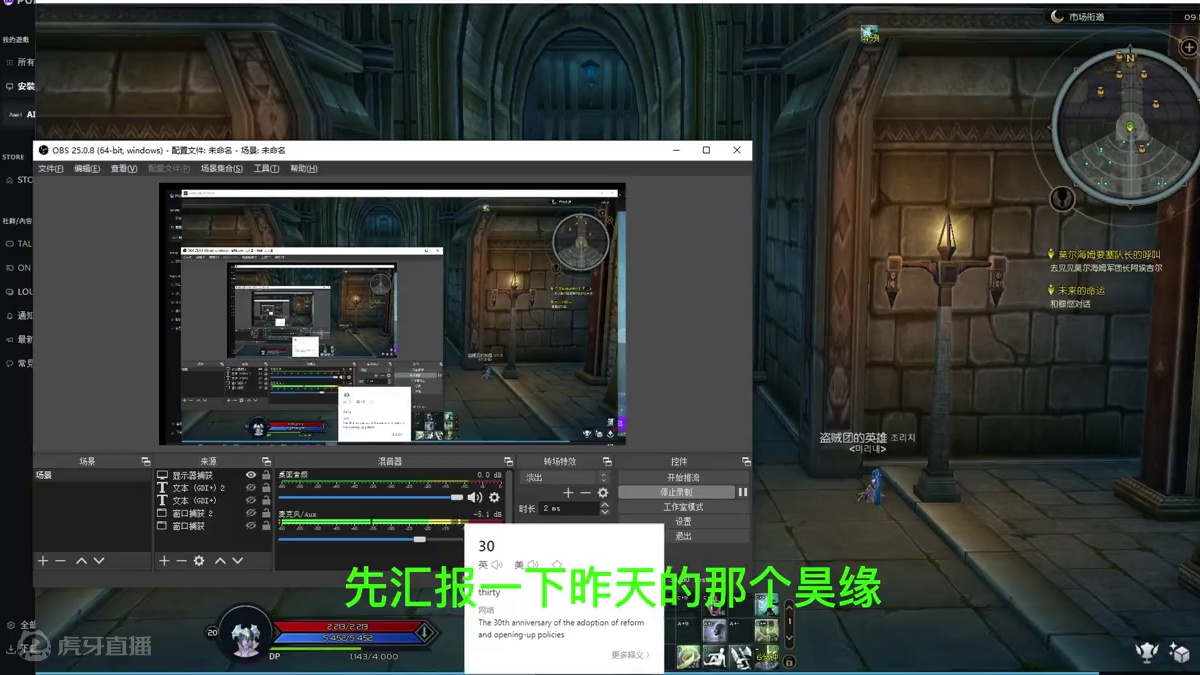Lock the 文本(GDI+) source
The image size is (1200, 675).
pos(267,500)
